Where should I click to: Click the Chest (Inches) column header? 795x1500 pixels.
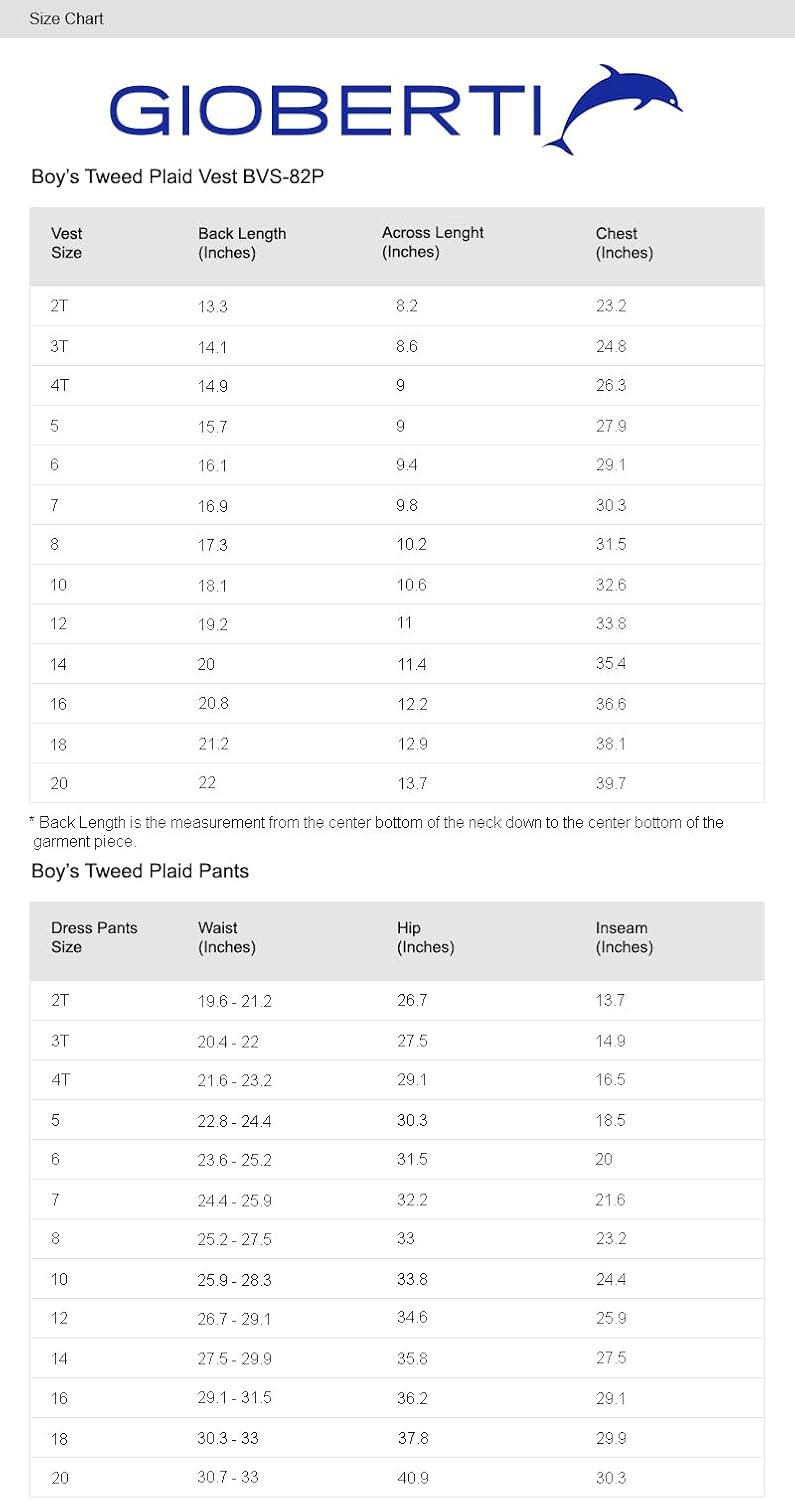[x=624, y=243]
